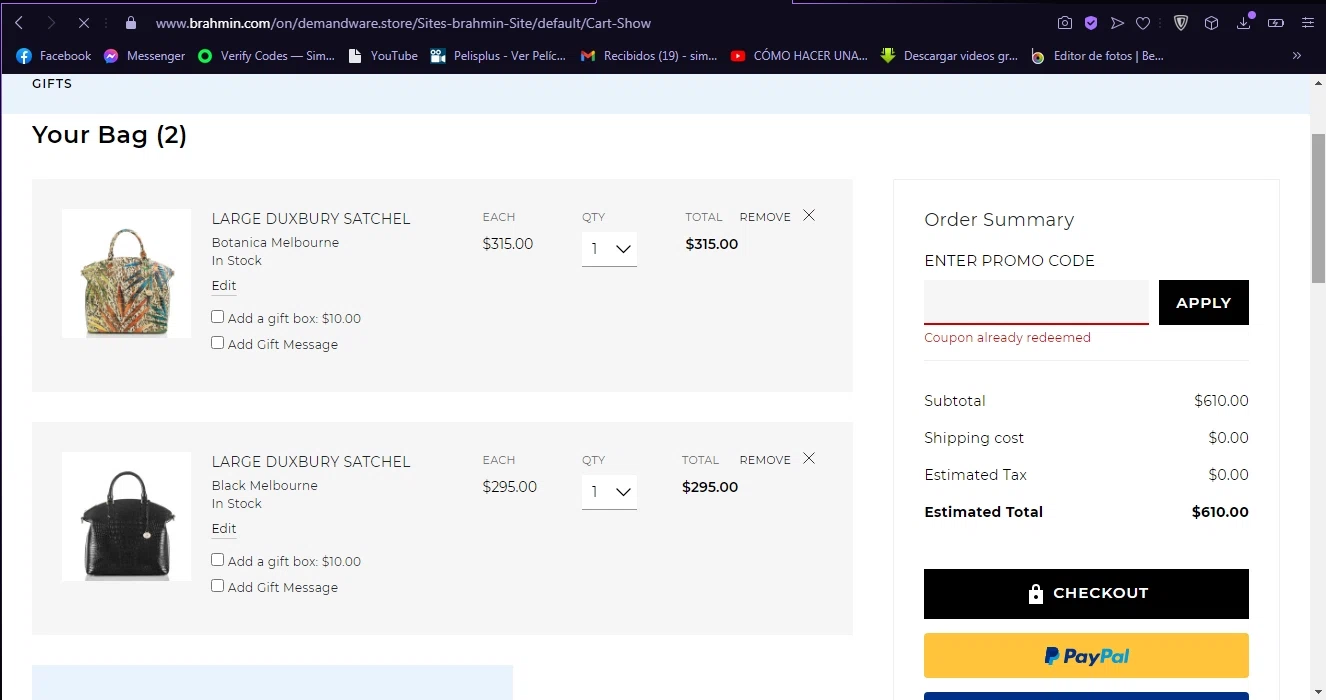Screen dimensions: 1326x700
Task: Click Botanica LARGE DUXBURY SATCHEL title
Action: (x=311, y=219)
